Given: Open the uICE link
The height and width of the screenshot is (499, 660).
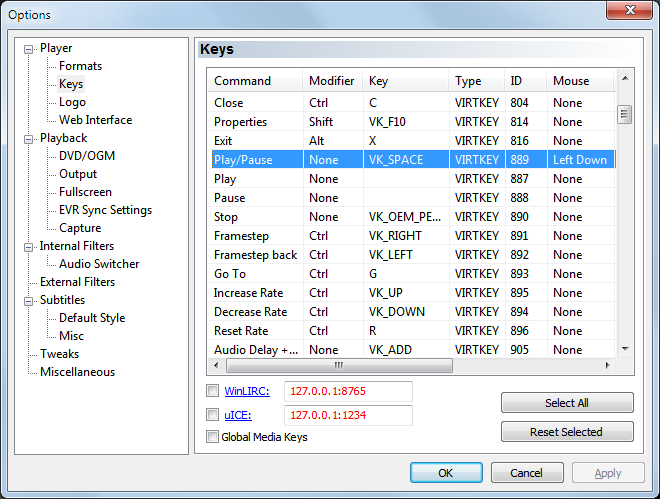Looking at the screenshot, I should (238, 415).
